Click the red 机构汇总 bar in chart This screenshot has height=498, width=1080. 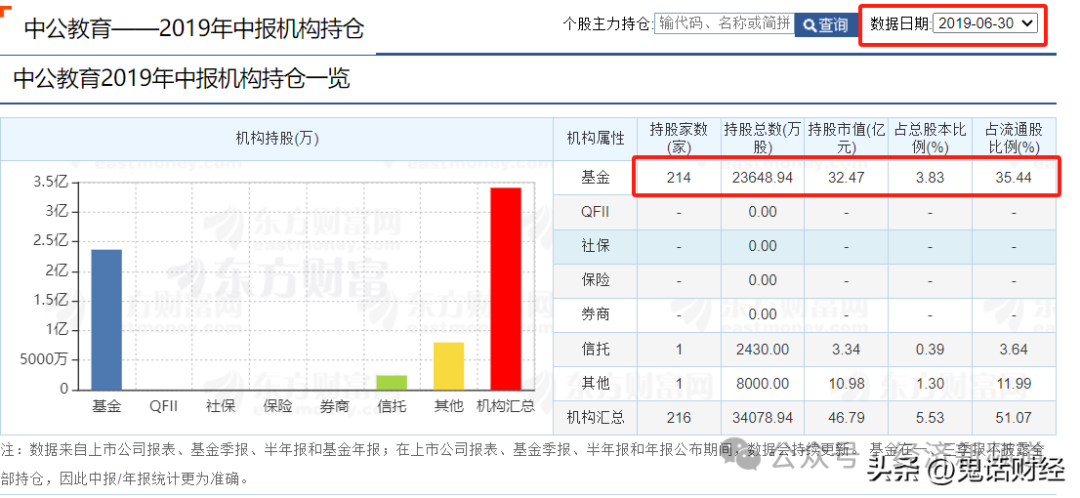point(506,289)
